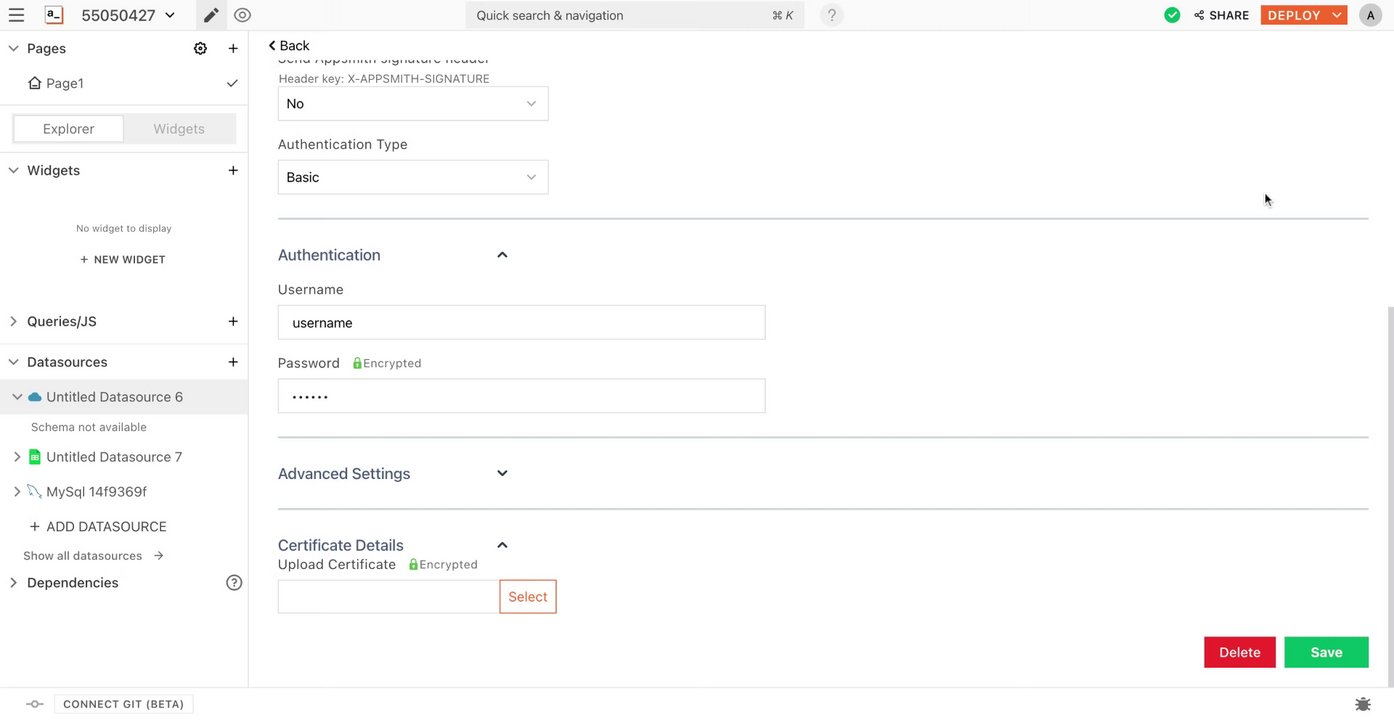Image resolution: width=1394 pixels, height=720 pixels.
Task: Add a new query/JS plus icon
Action: pos(233,321)
